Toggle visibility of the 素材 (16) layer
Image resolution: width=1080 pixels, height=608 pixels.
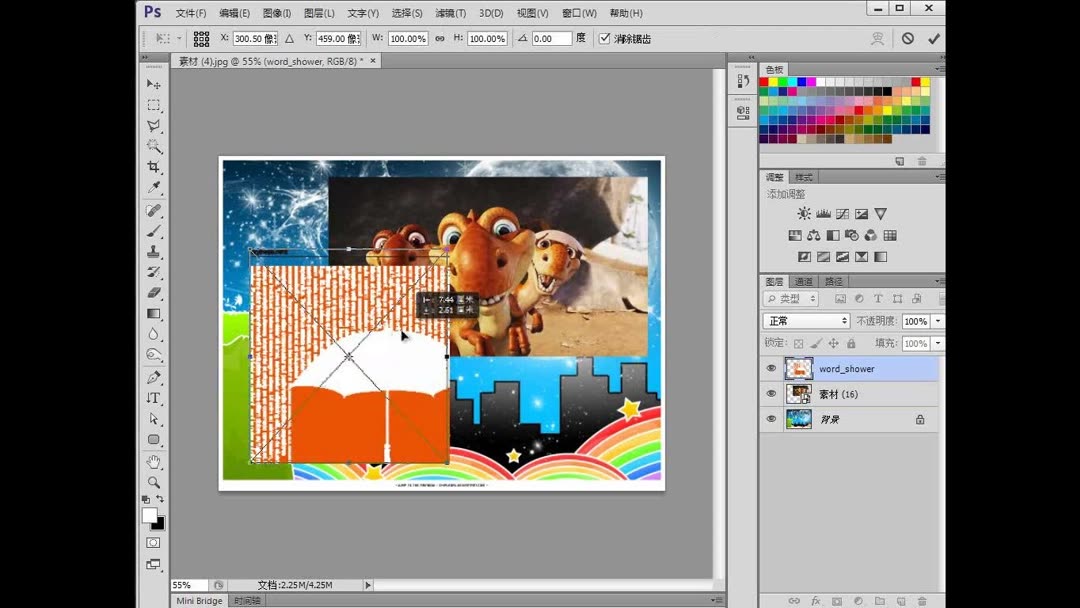(x=771, y=393)
